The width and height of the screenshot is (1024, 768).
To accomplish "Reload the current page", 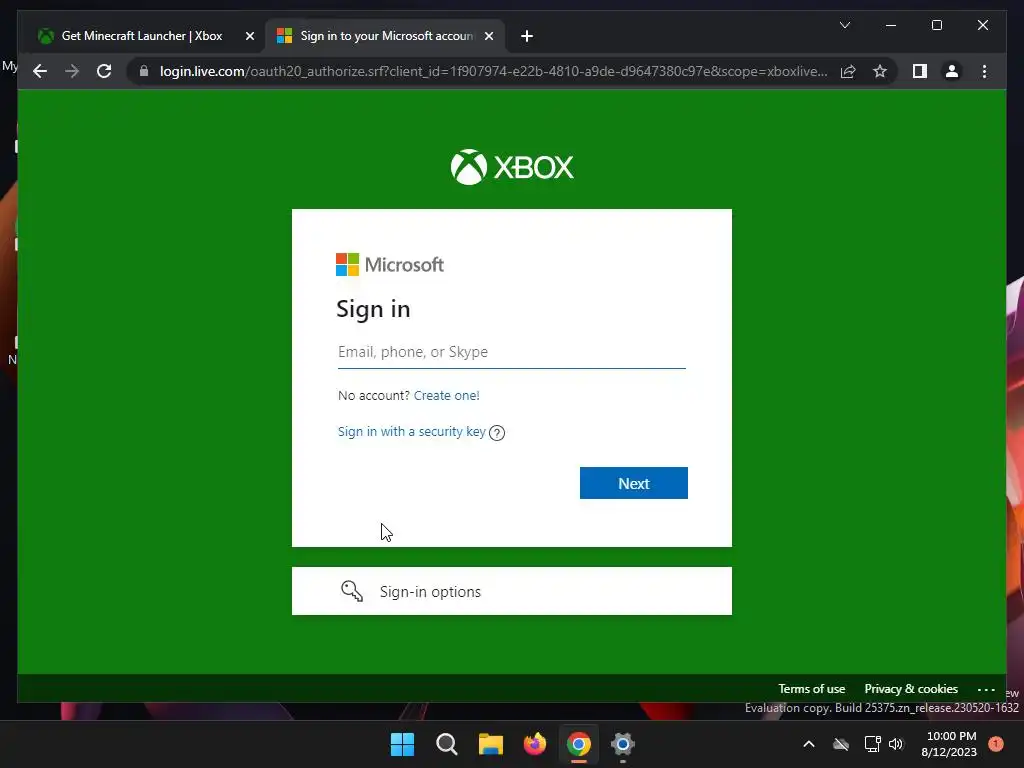I will 104,71.
